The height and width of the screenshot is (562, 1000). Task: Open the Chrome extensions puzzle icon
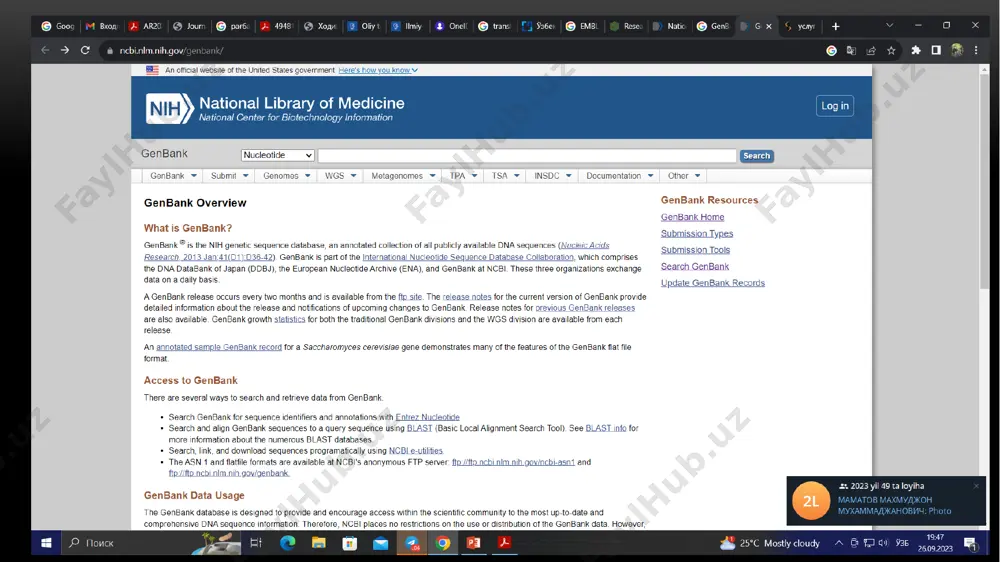[916, 50]
